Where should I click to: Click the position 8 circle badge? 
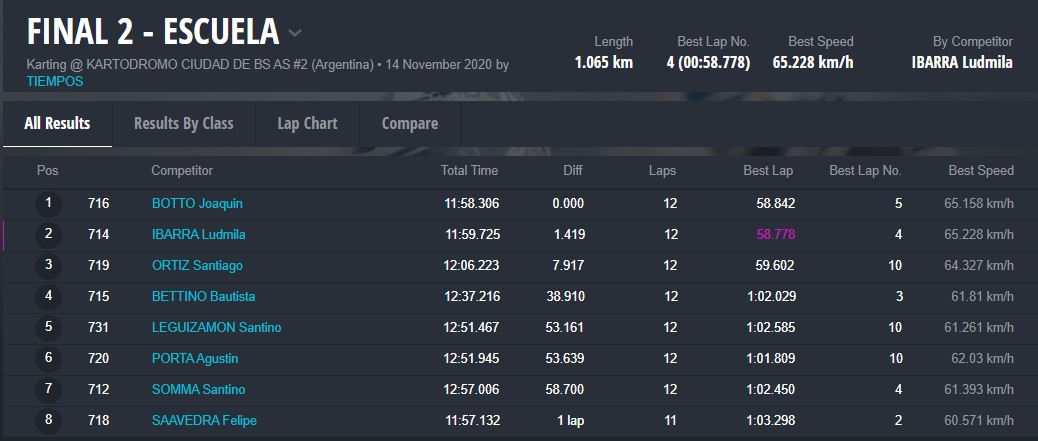point(48,420)
